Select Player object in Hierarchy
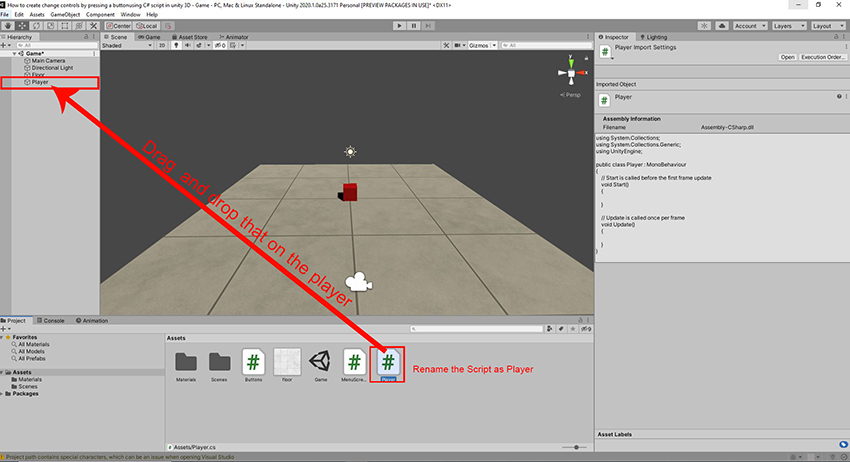The width and height of the screenshot is (850, 462). coord(36,82)
